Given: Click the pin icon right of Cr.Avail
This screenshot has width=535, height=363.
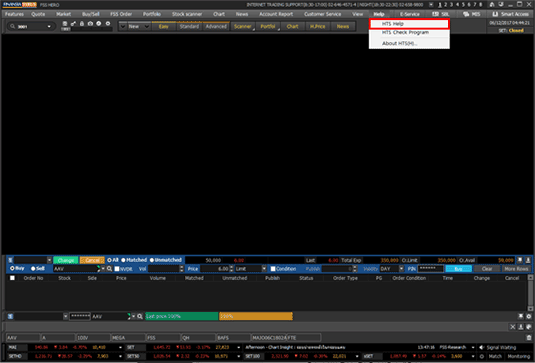Looking at the screenshot, I should tap(520, 260).
